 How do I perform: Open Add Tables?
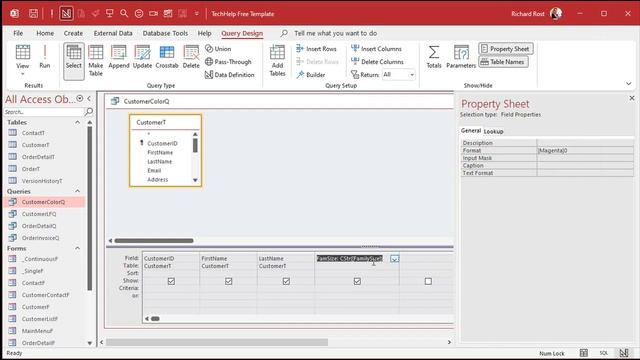click(x=277, y=61)
